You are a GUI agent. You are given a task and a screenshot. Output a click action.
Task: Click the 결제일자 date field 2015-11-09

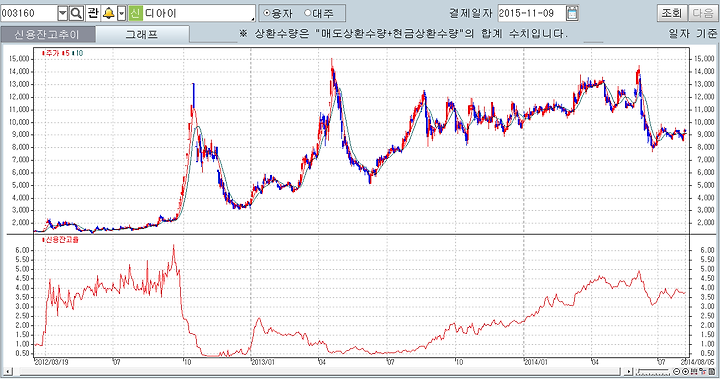[x=532, y=13]
